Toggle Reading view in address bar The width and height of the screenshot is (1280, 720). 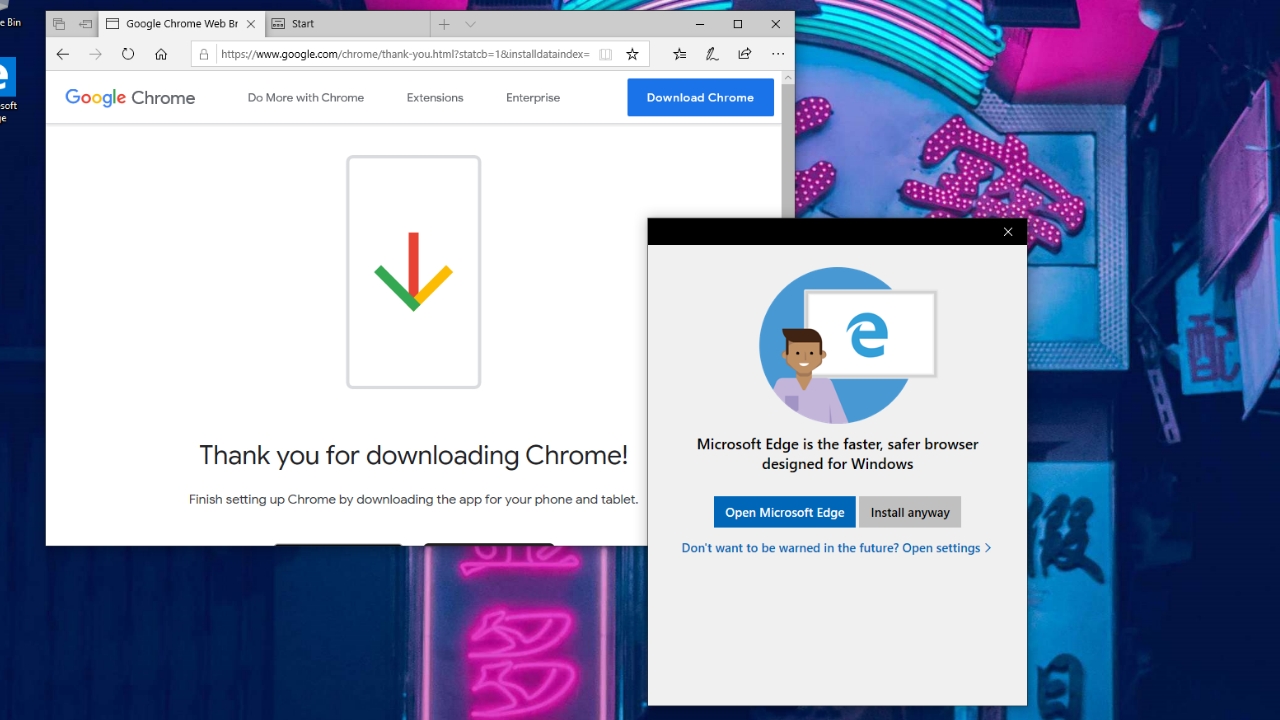[605, 54]
